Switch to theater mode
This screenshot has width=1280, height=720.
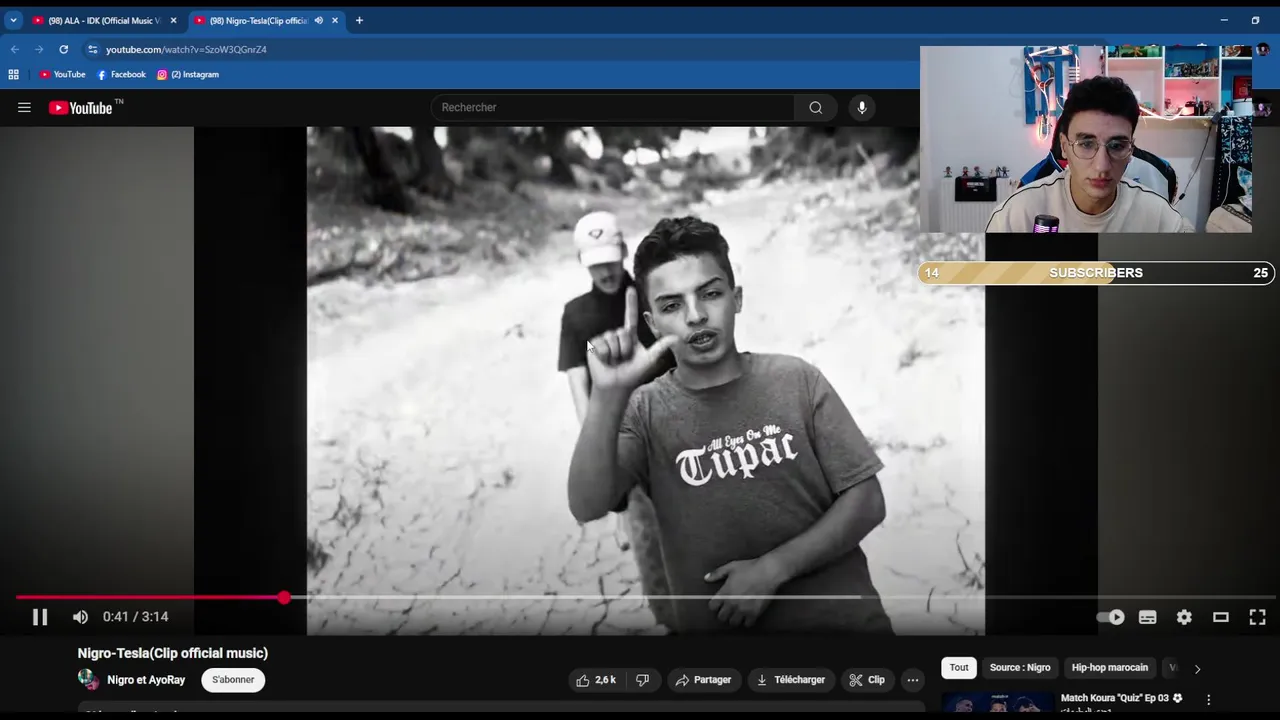(x=1221, y=617)
